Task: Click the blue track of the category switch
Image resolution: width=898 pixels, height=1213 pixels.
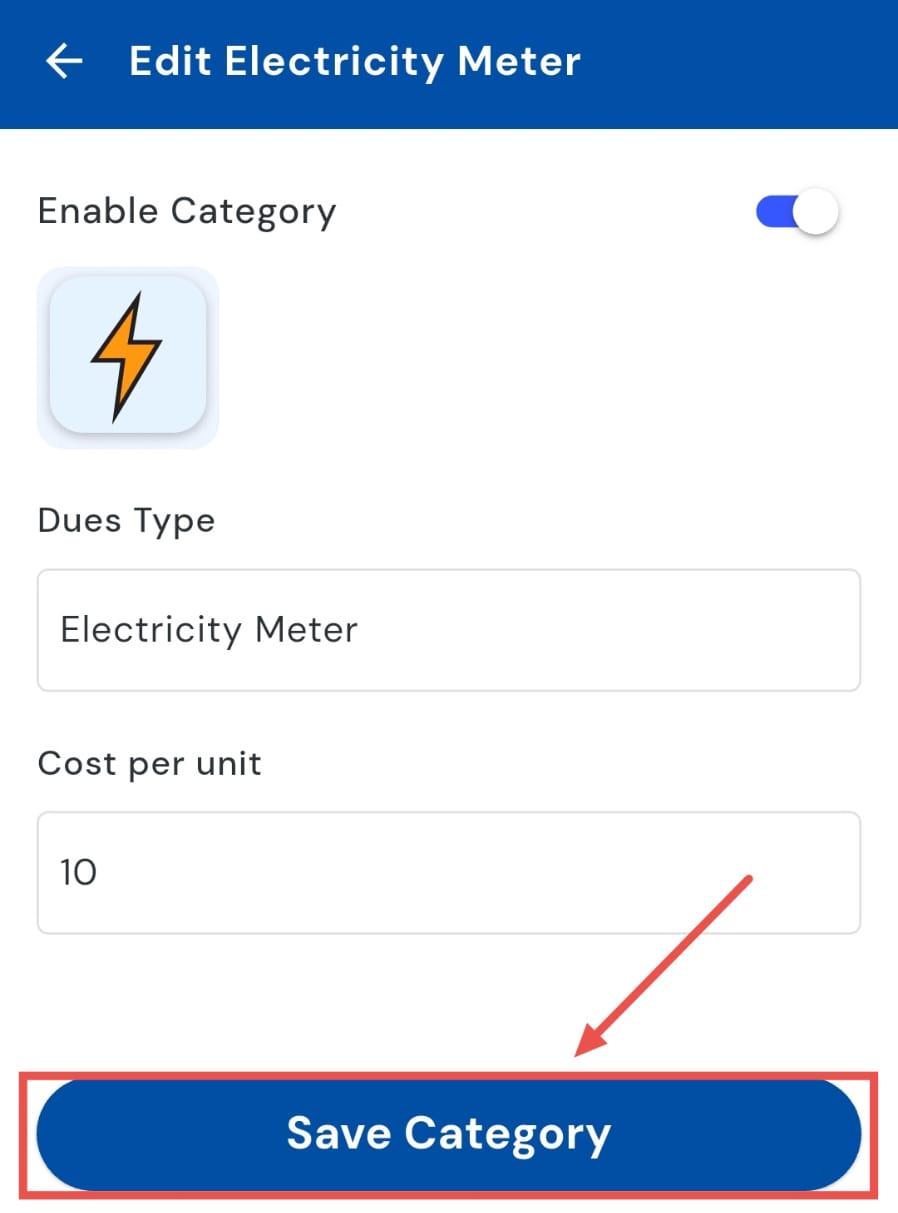Action: 772,212
